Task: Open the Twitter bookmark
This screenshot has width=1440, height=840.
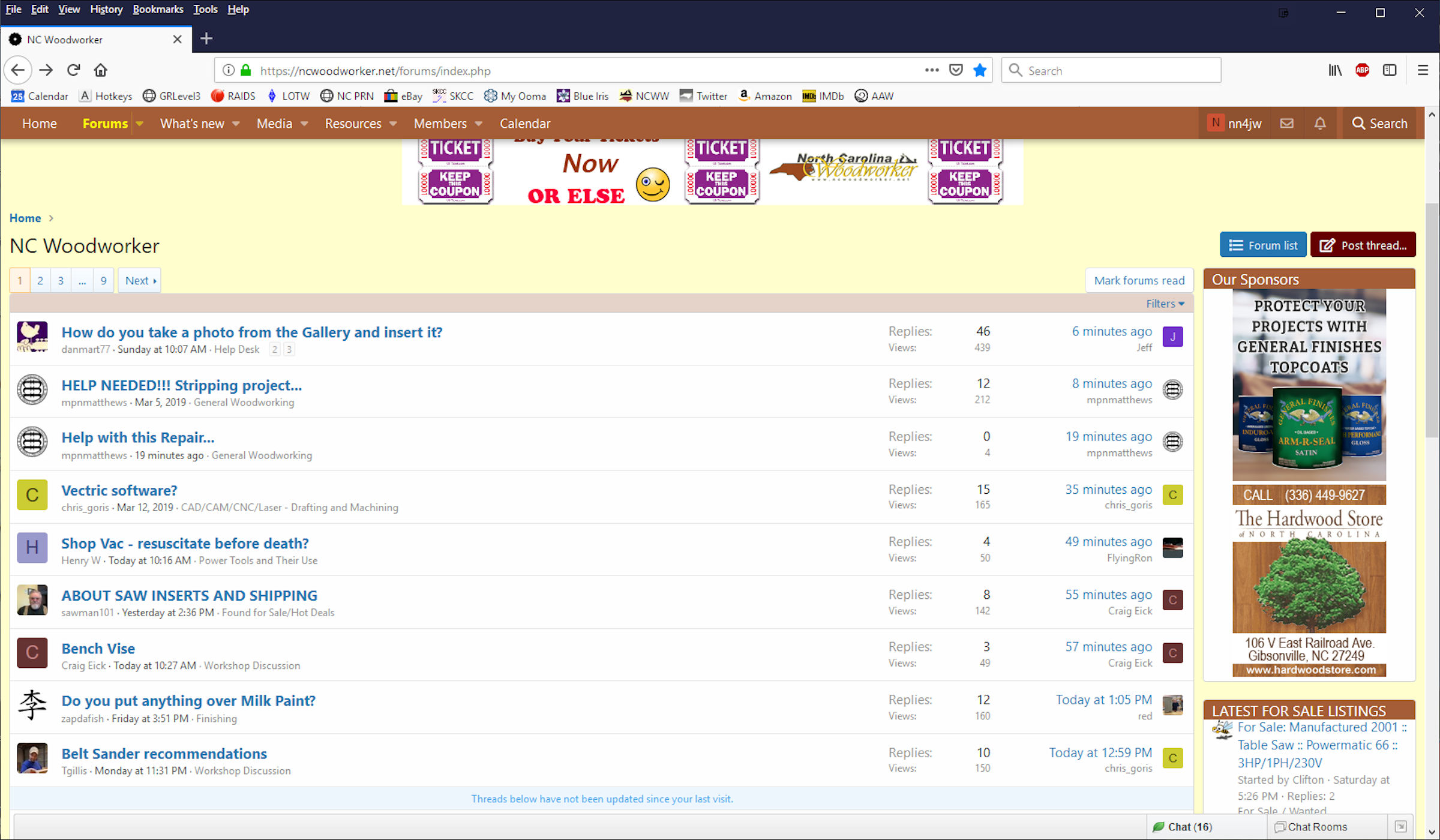Action: point(703,96)
